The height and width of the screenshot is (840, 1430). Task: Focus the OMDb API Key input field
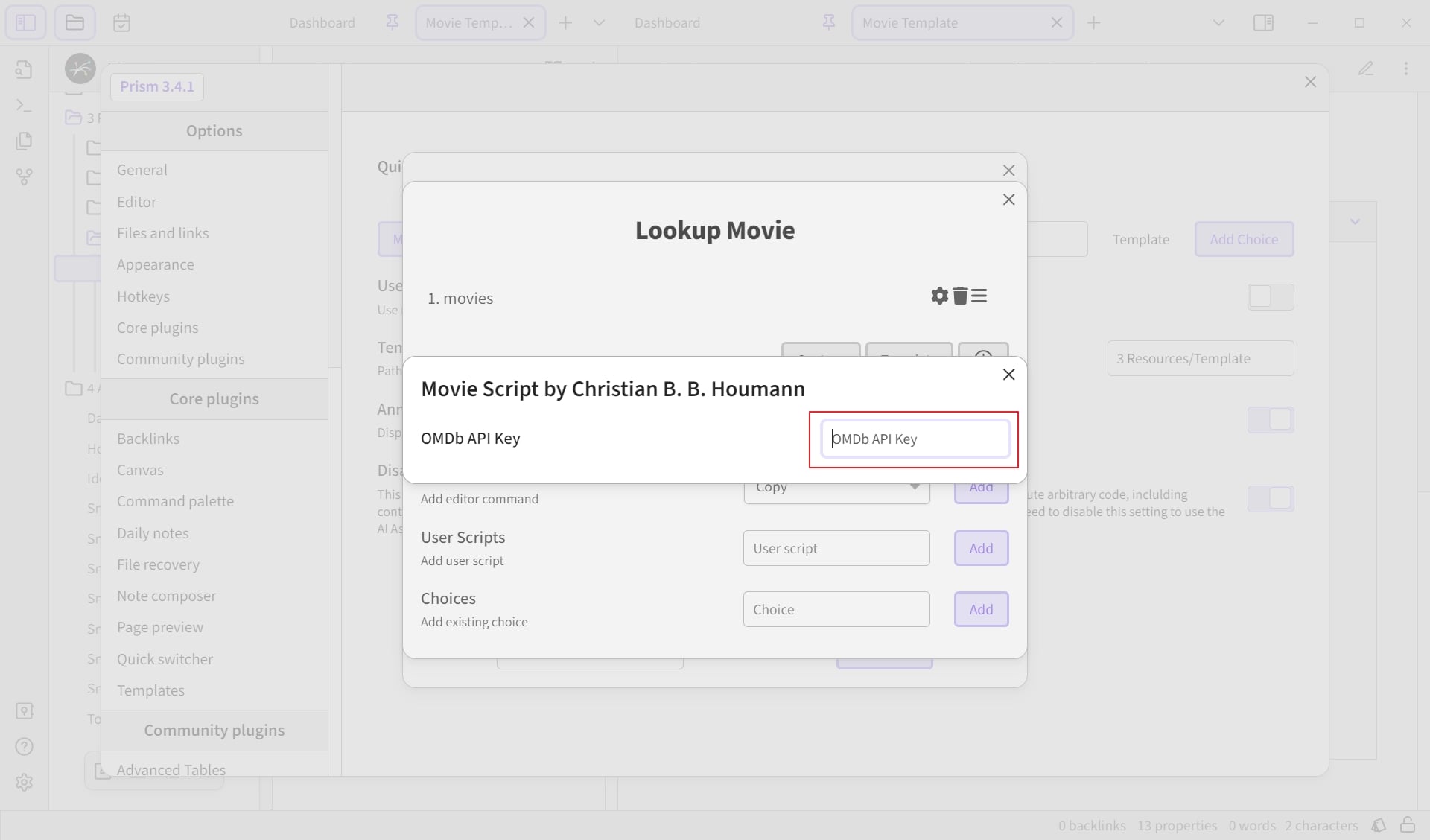(x=915, y=439)
